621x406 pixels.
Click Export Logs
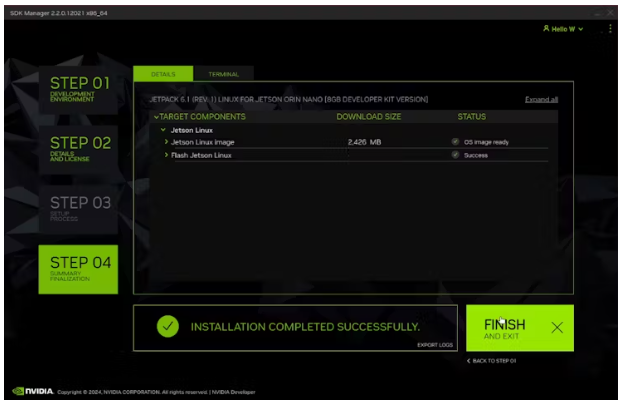tap(435, 345)
